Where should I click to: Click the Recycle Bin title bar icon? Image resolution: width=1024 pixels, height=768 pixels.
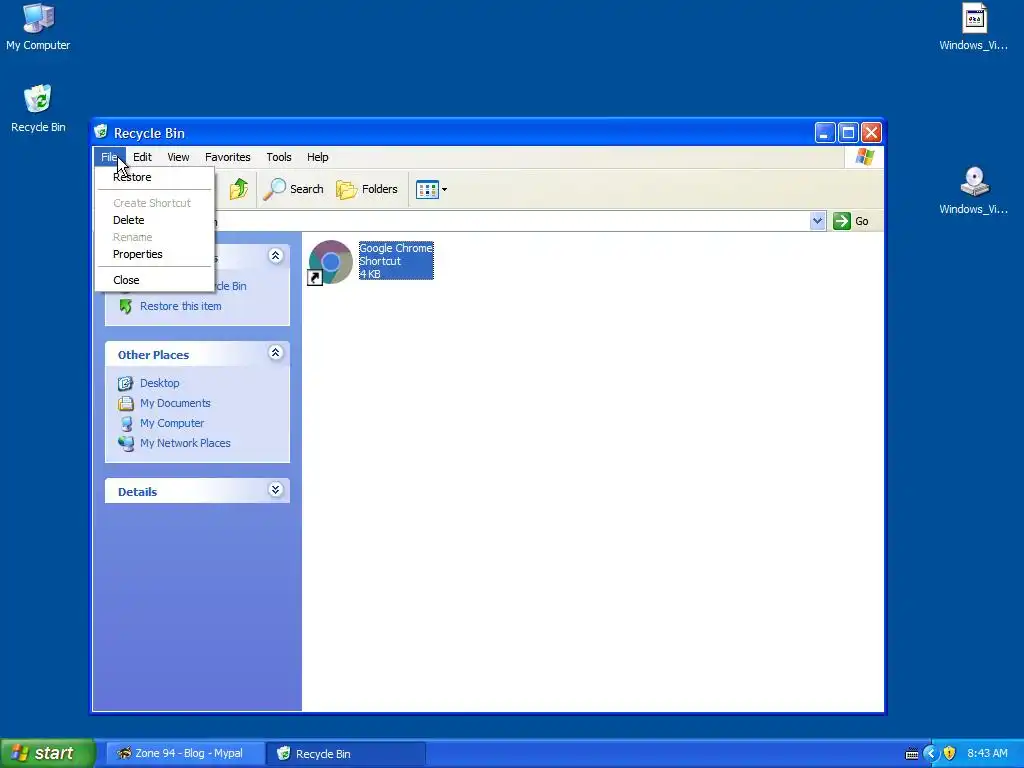click(x=101, y=132)
